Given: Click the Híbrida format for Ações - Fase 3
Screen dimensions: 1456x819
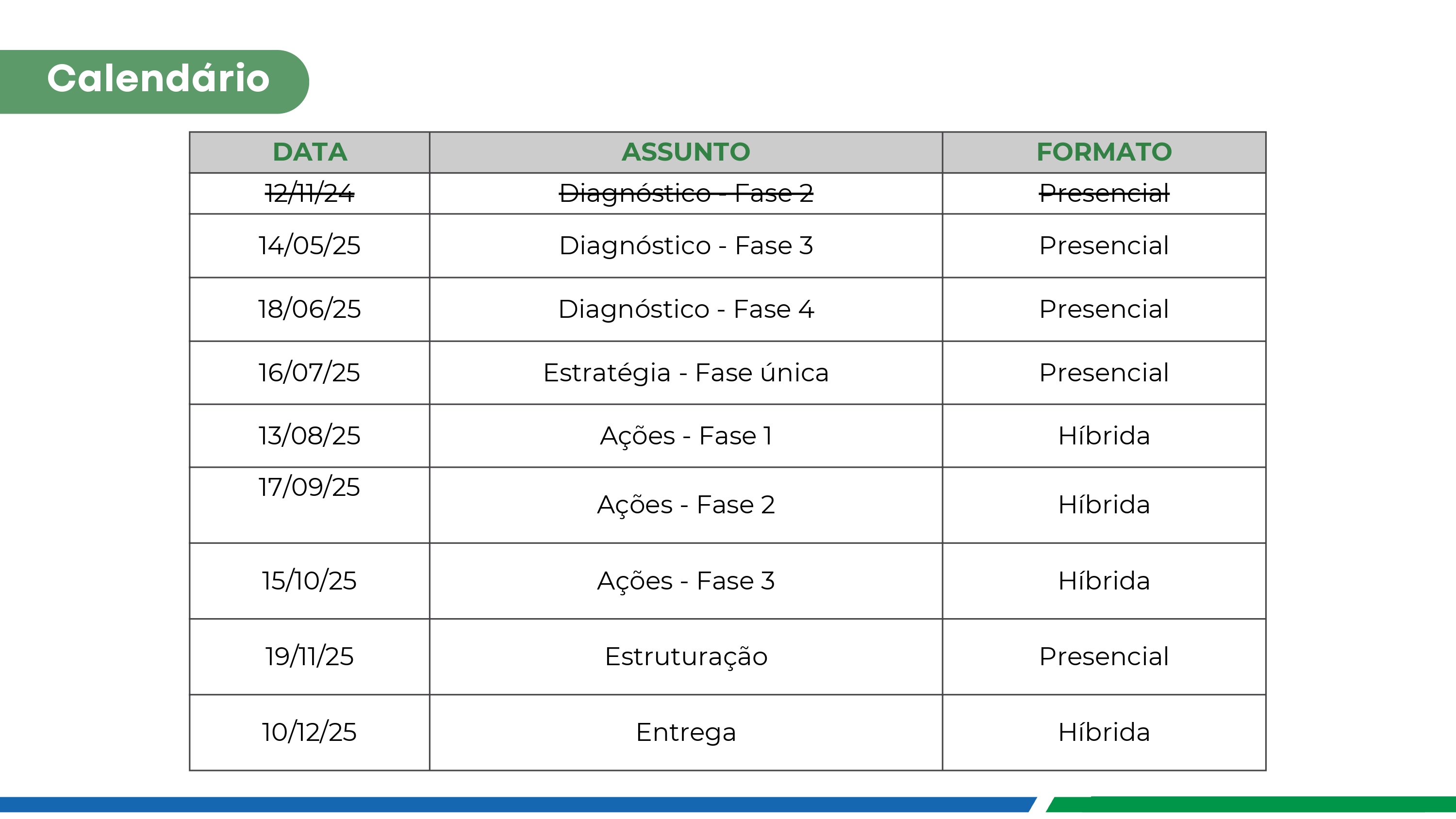Looking at the screenshot, I should pos(1104,581).
